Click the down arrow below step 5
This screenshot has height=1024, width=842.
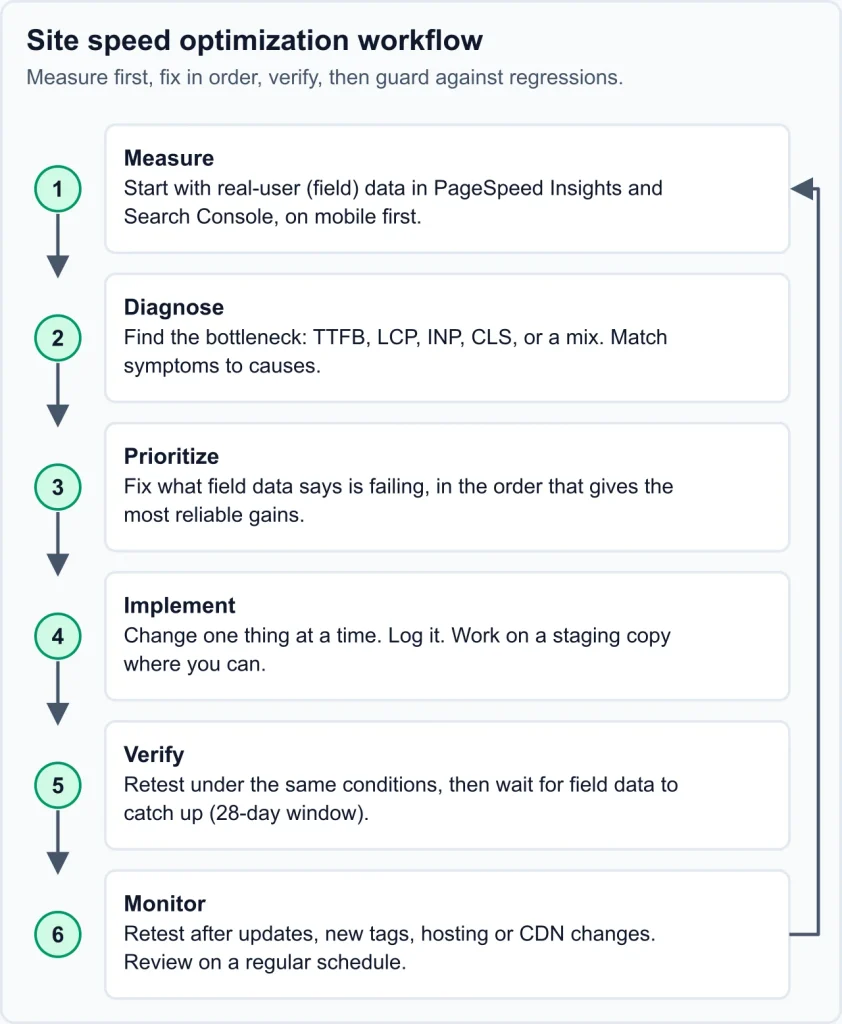pyautogui.click(x=57, y=842)
